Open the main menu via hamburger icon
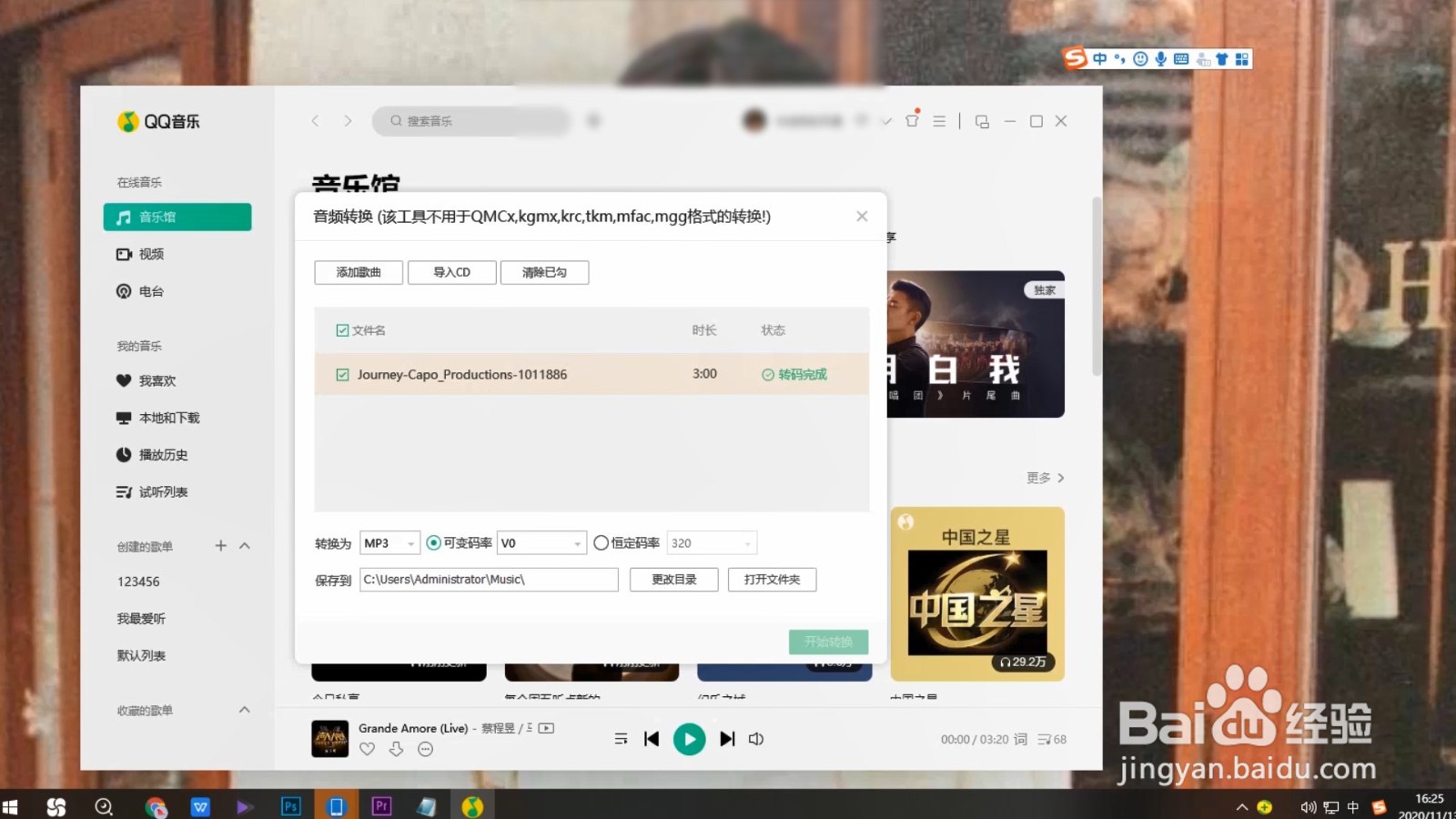1456x819 pixels. [938, 120]
